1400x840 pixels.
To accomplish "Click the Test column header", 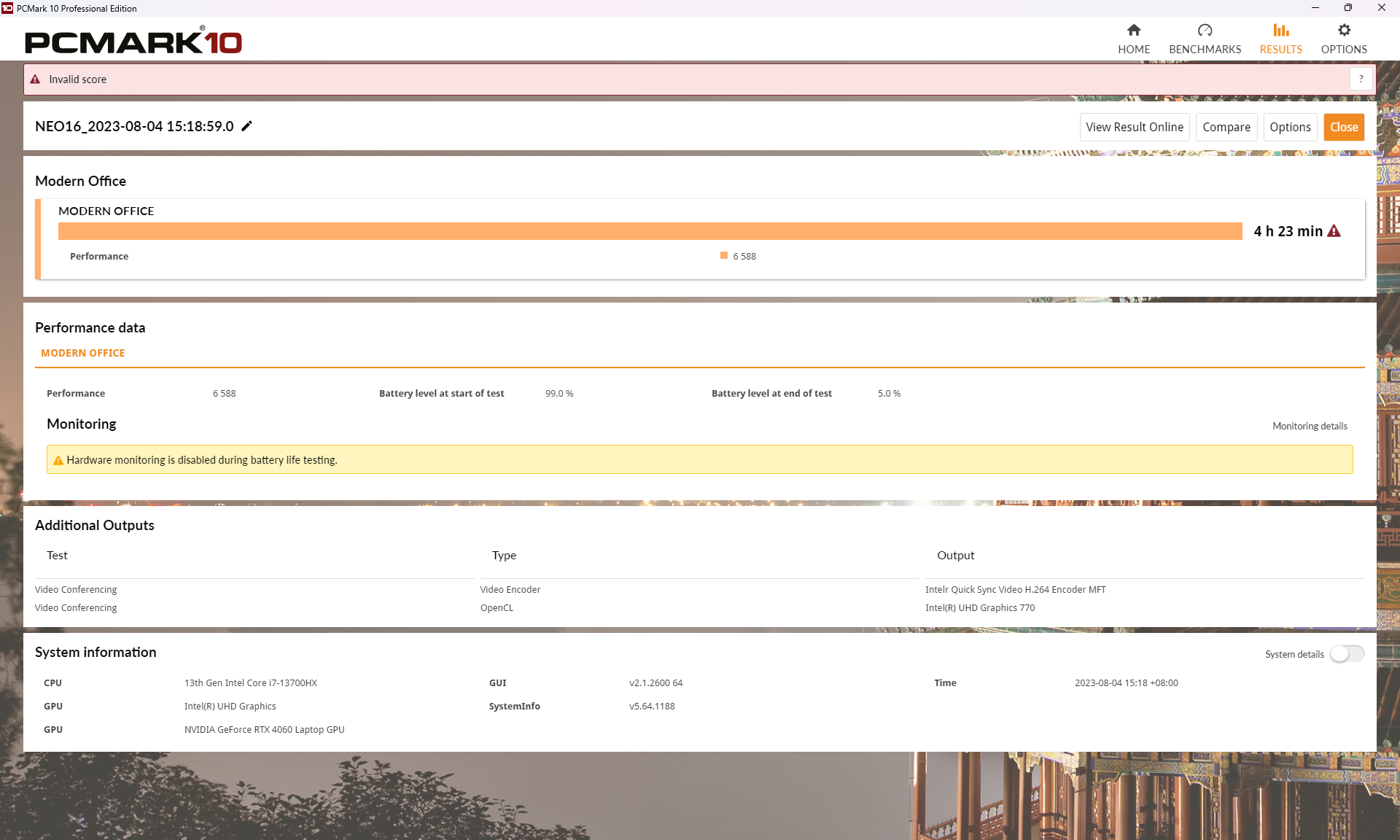I will pos(57,556).
